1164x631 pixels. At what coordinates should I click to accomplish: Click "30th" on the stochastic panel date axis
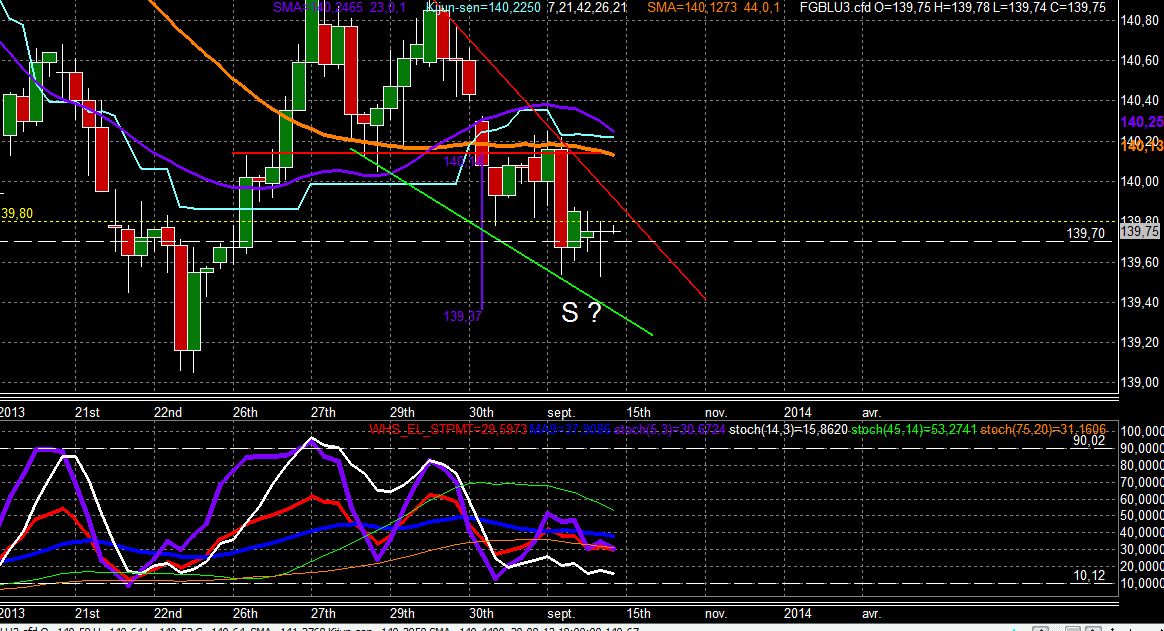[480, 614]
